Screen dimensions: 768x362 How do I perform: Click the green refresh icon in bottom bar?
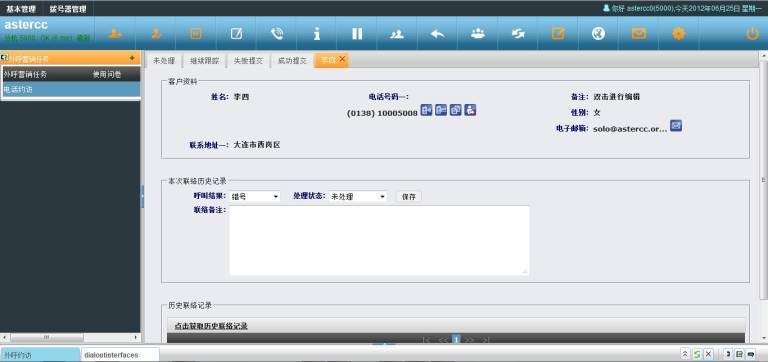coord(696,354)
